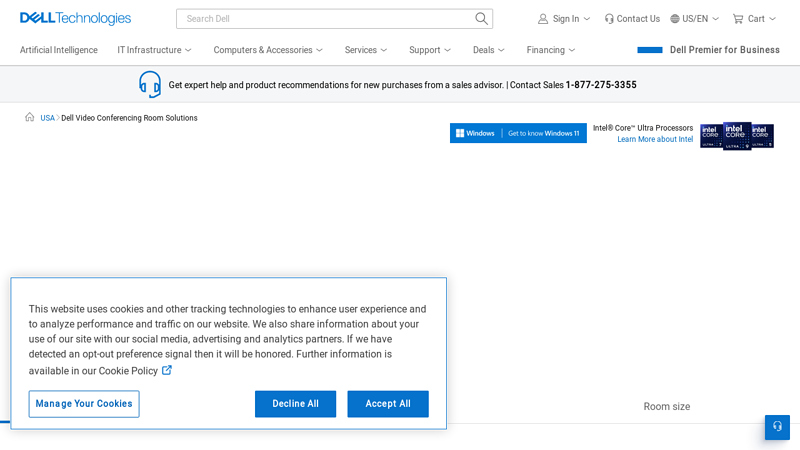Click the search magnifier icon
The width and height of the screenshot is (800, 450).
point(481,19)
